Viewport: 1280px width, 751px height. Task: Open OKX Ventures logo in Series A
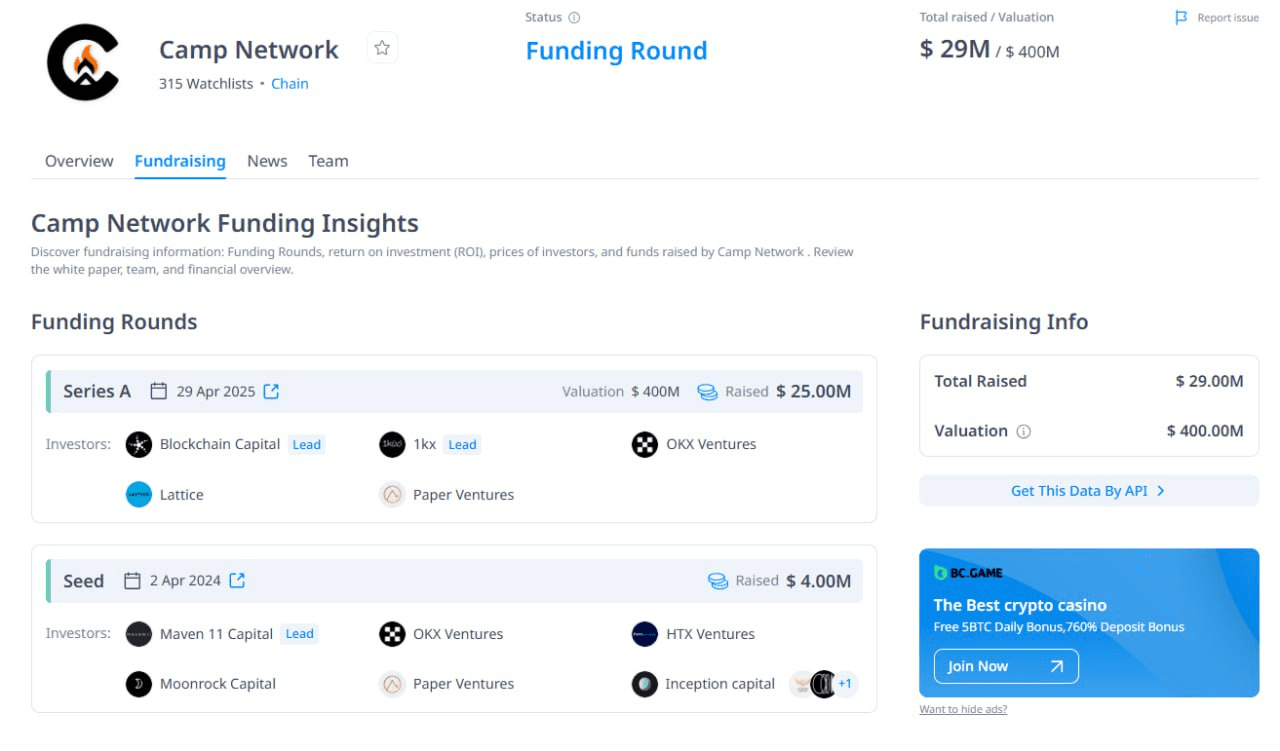645,444
